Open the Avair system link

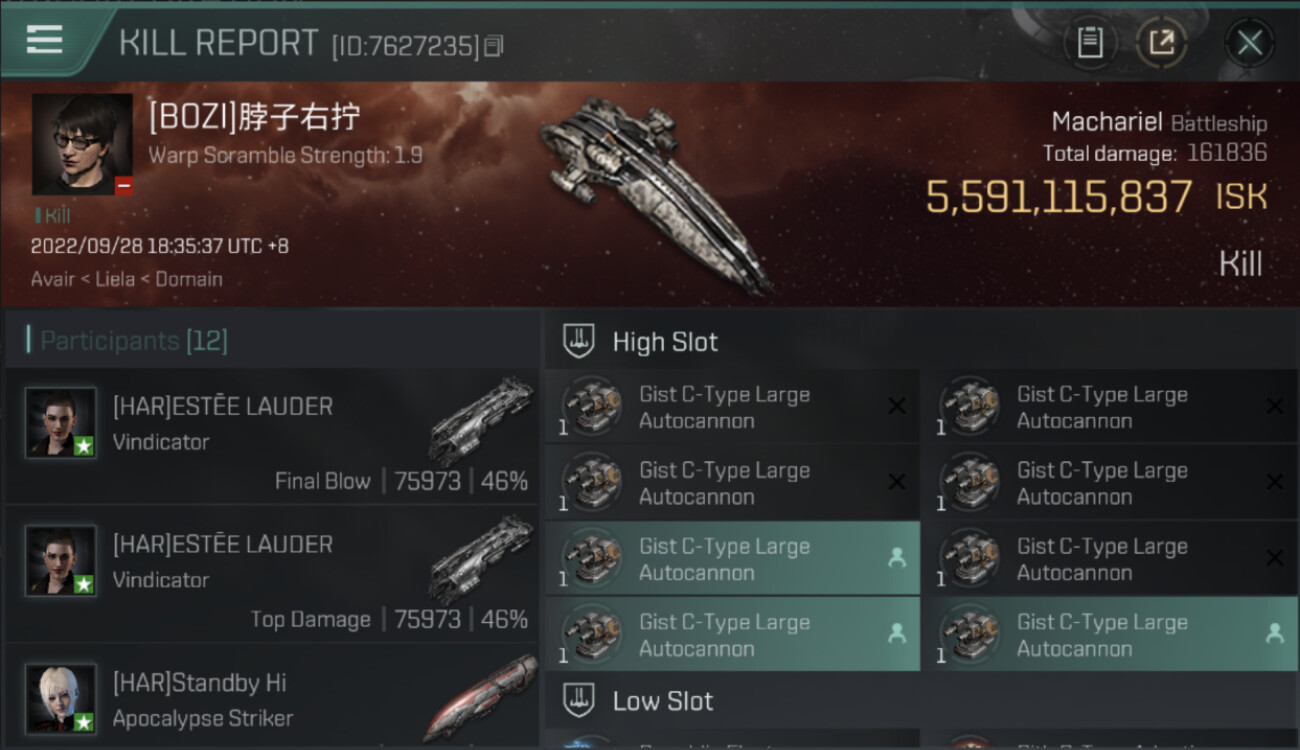pos(53,279)
